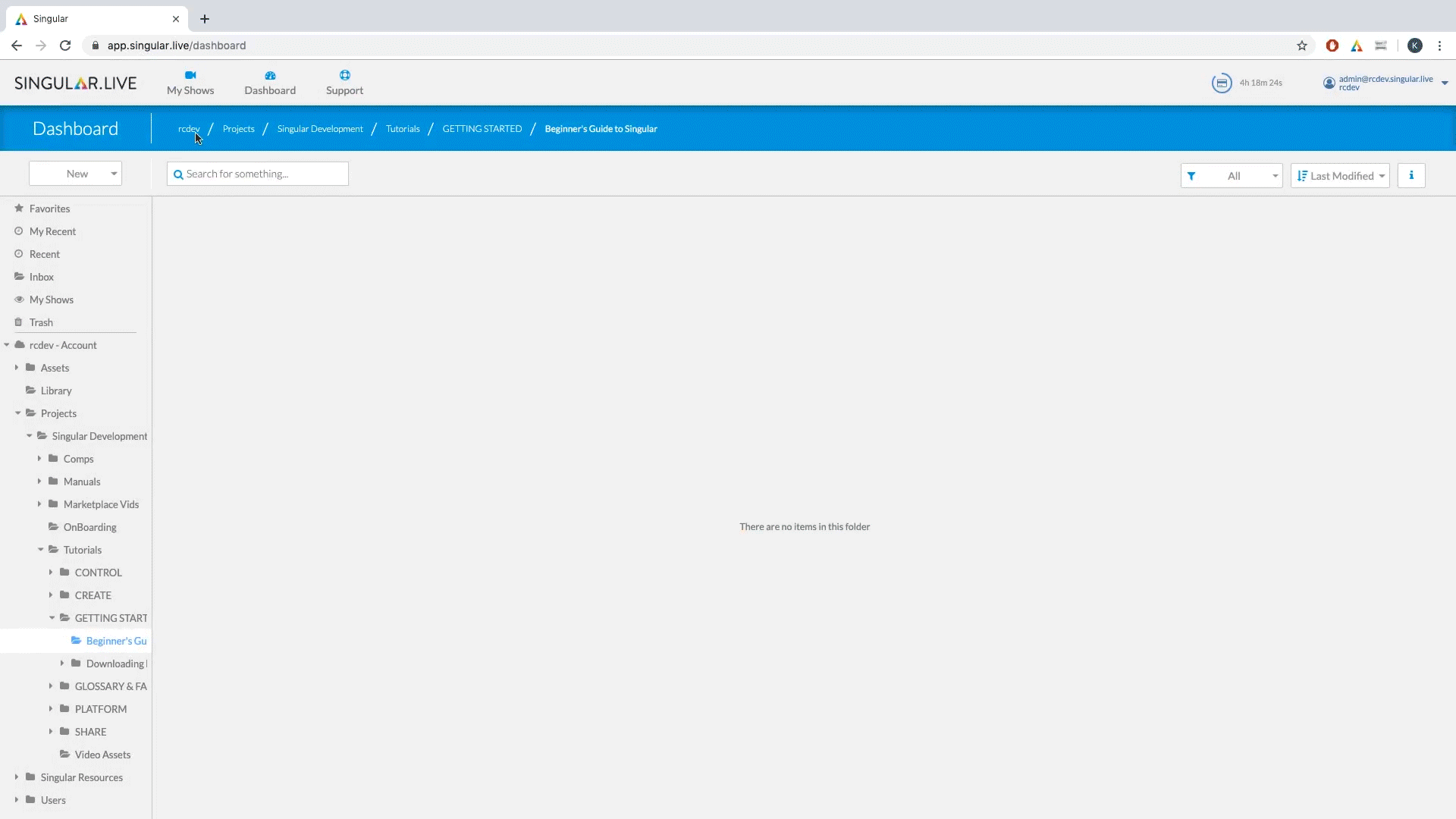Open Trash in sidebar
1456x819 pixels.
tap(41, 322)
